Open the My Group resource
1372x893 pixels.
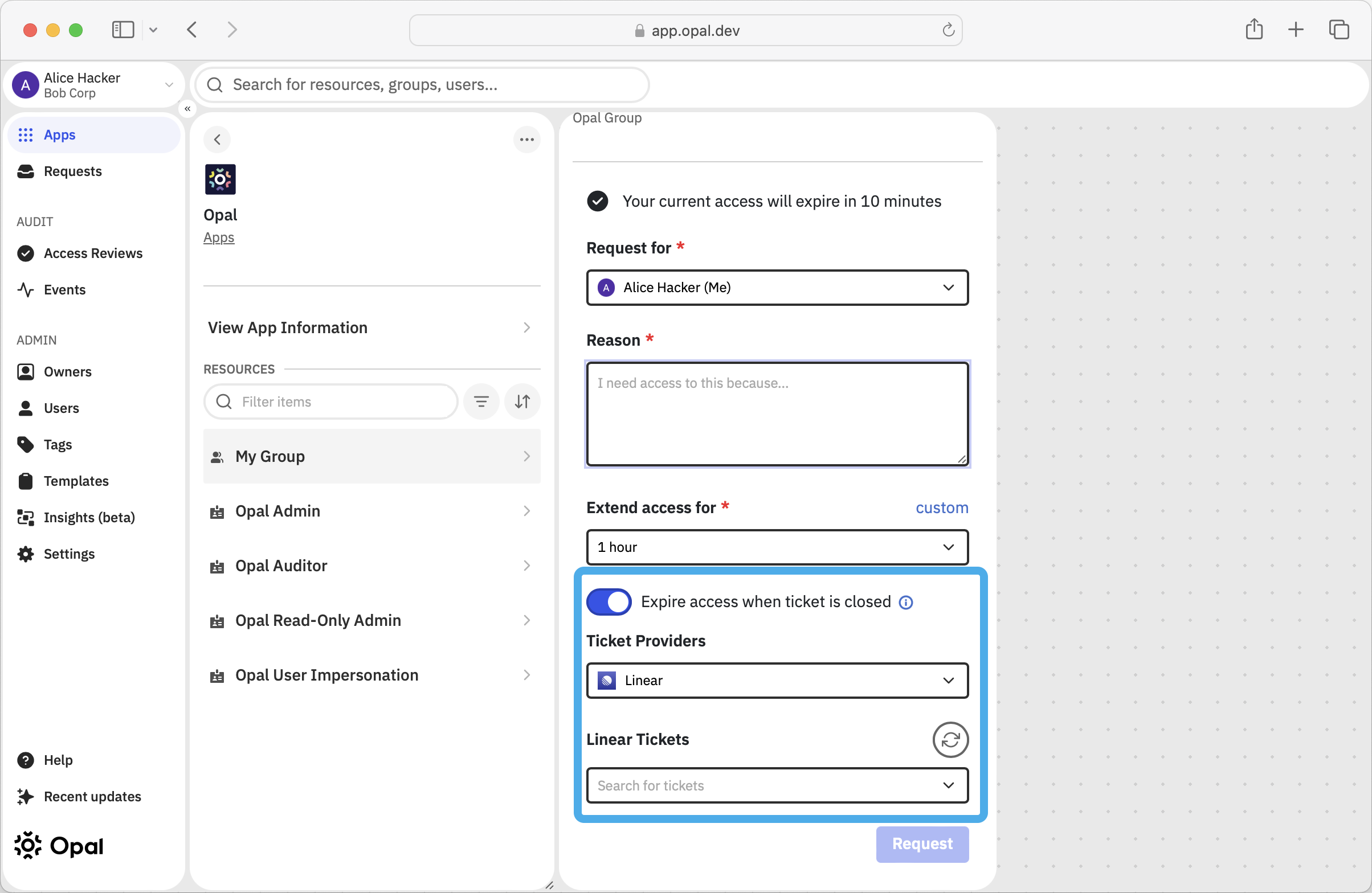(x=372, y=456)
